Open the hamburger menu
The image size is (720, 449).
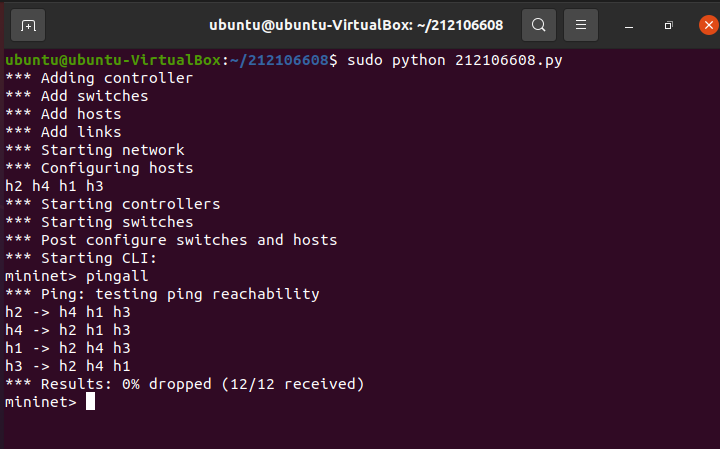click(581, 25)
